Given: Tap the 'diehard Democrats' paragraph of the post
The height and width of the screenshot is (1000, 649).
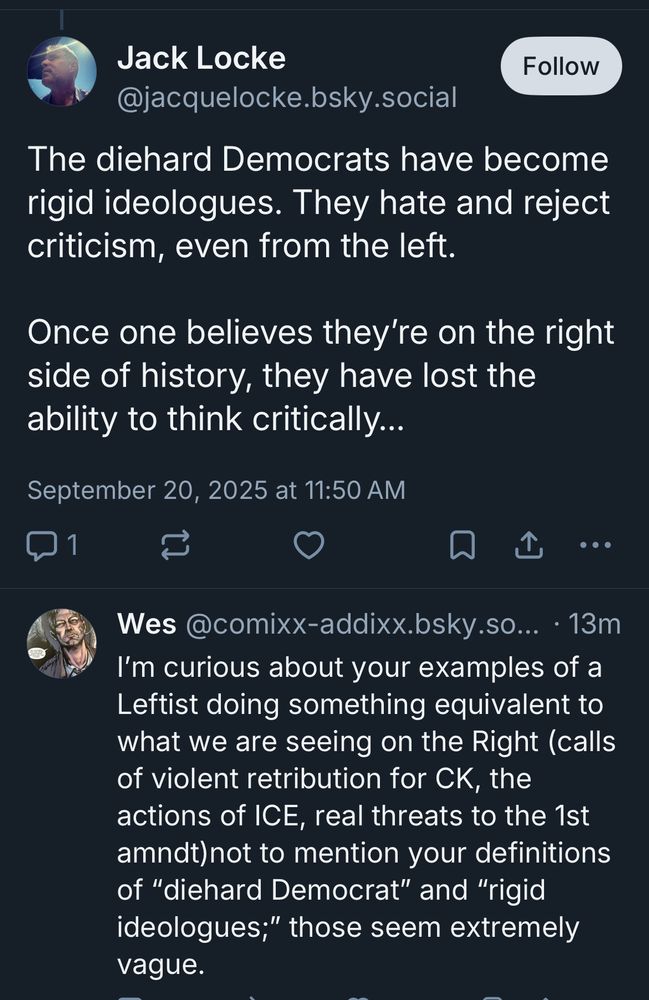Looking at the screenshot, I should (318, 202).
